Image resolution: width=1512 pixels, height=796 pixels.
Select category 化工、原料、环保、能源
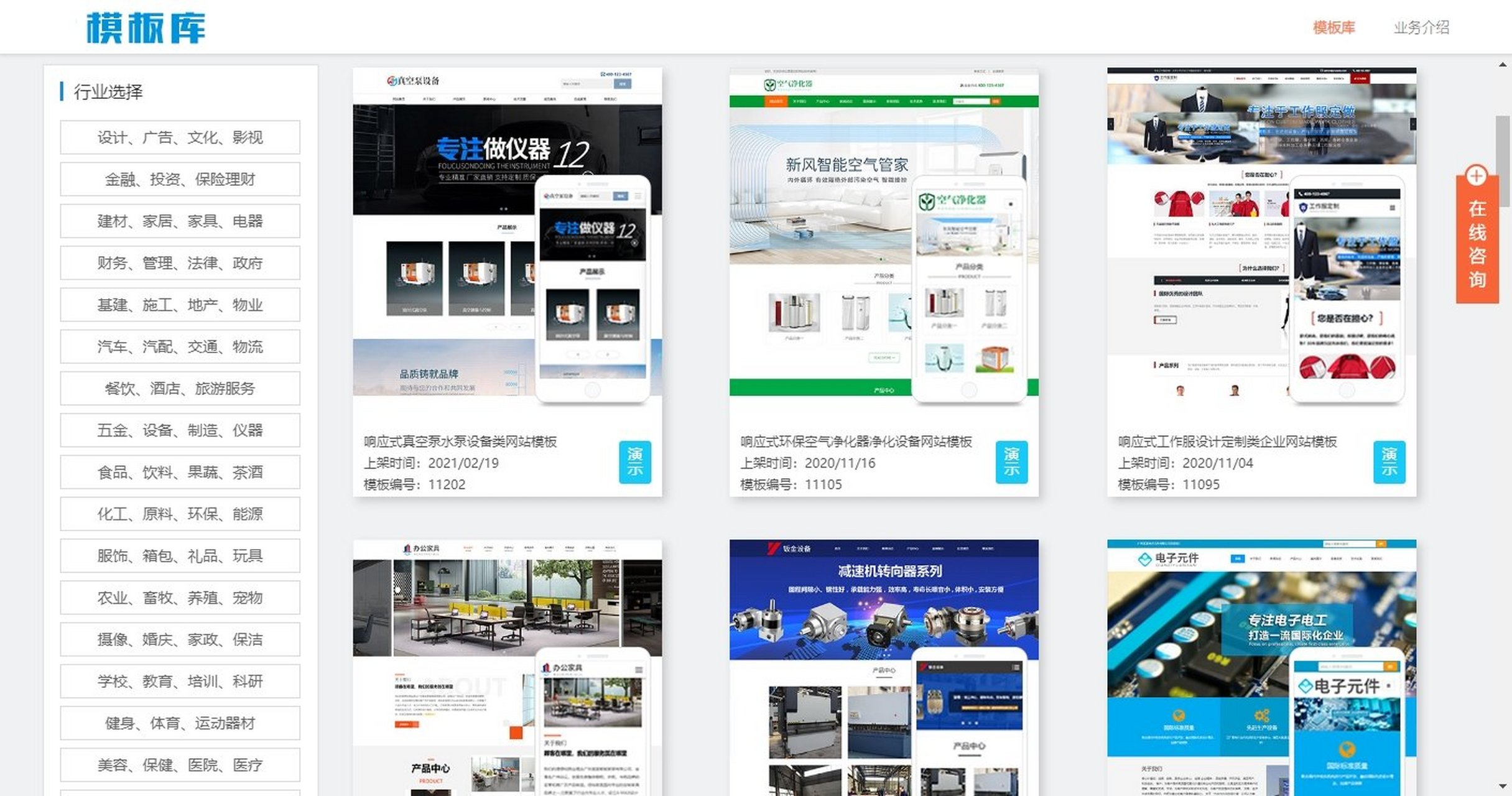[180, 514]
